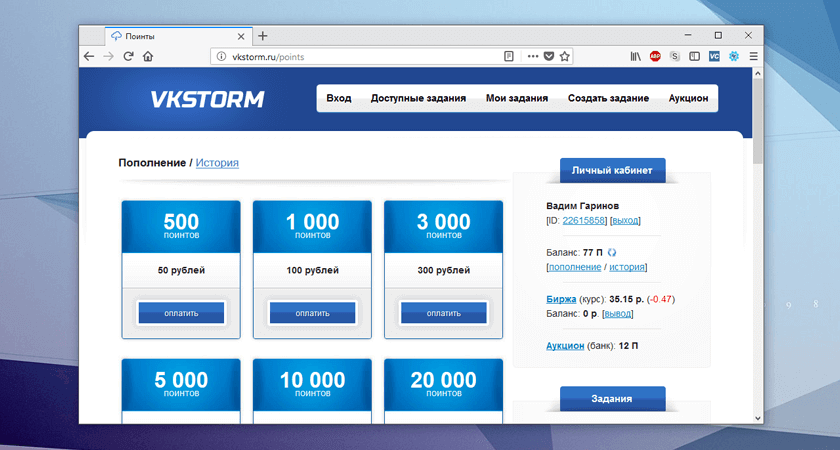Open Мои задания in navigation
The height and width of the screenshot is (450, 840).
(x=516, y=98)
